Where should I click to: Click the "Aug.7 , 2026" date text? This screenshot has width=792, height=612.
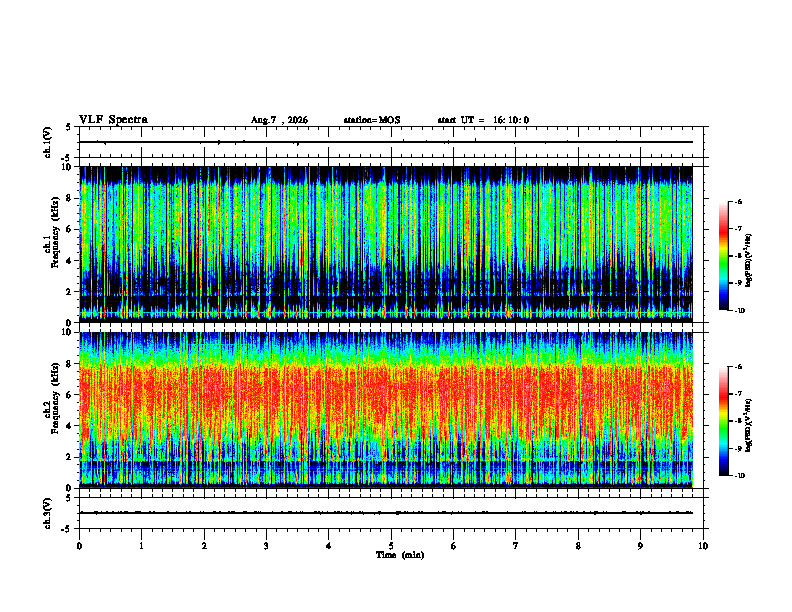coord(279,120)
